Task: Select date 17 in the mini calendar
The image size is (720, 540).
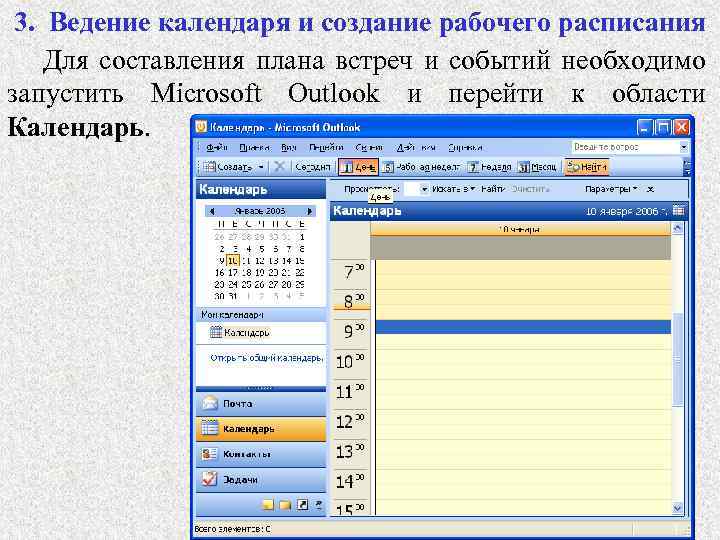Action: (x=233, y=273)
